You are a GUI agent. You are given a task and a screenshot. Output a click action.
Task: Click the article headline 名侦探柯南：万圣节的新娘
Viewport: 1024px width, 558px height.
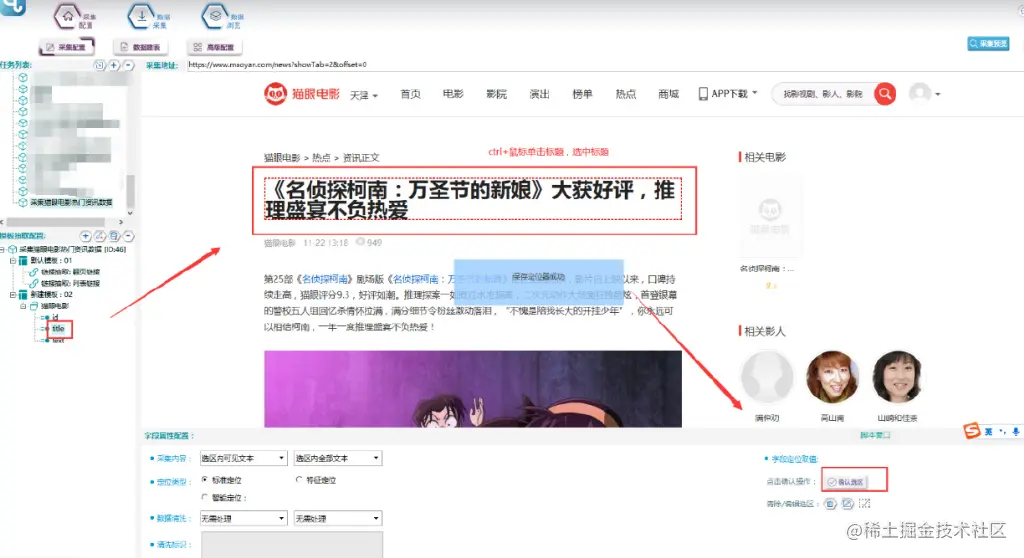point(473,200)
